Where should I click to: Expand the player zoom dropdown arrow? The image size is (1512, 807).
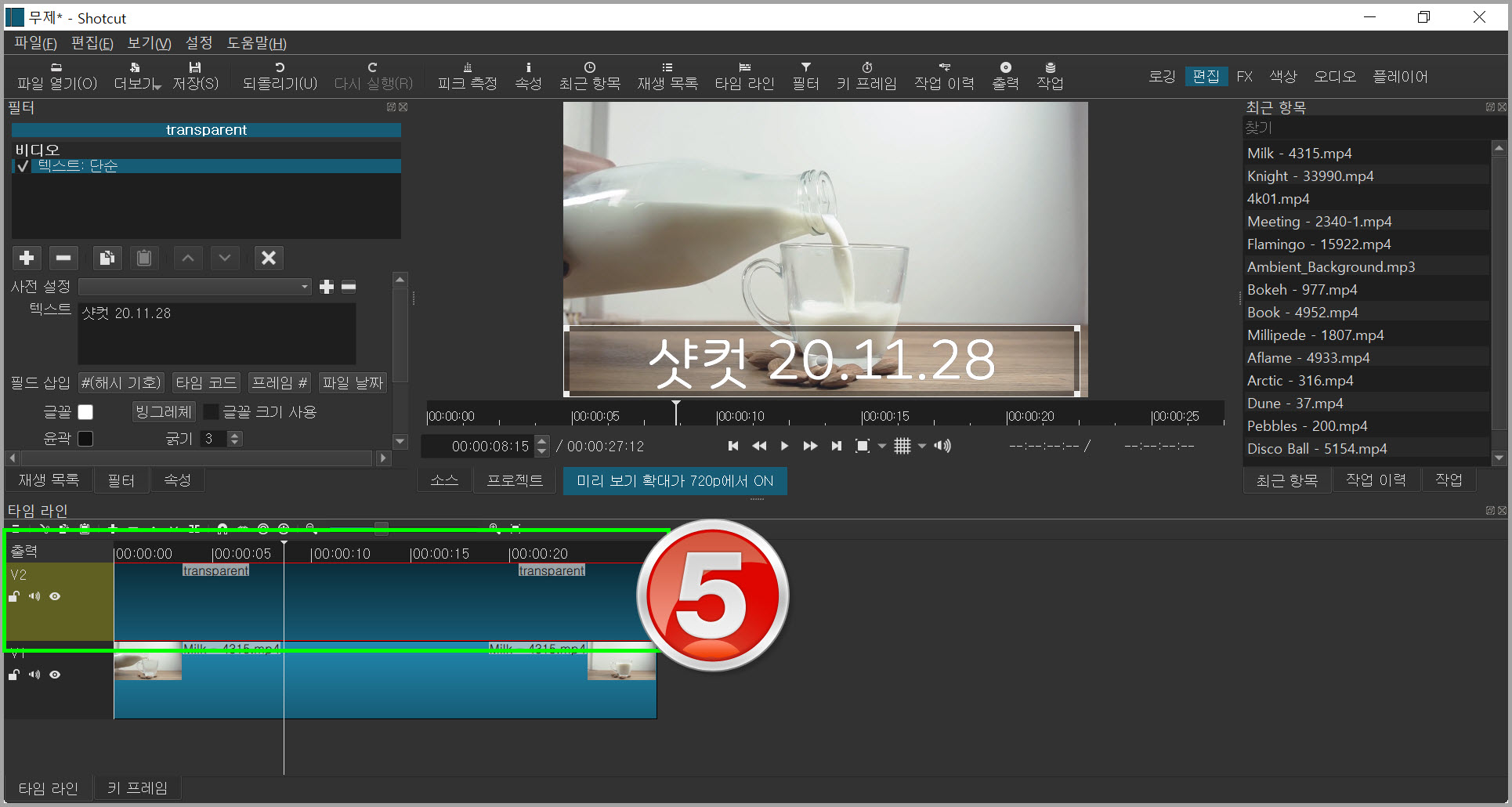882,446
